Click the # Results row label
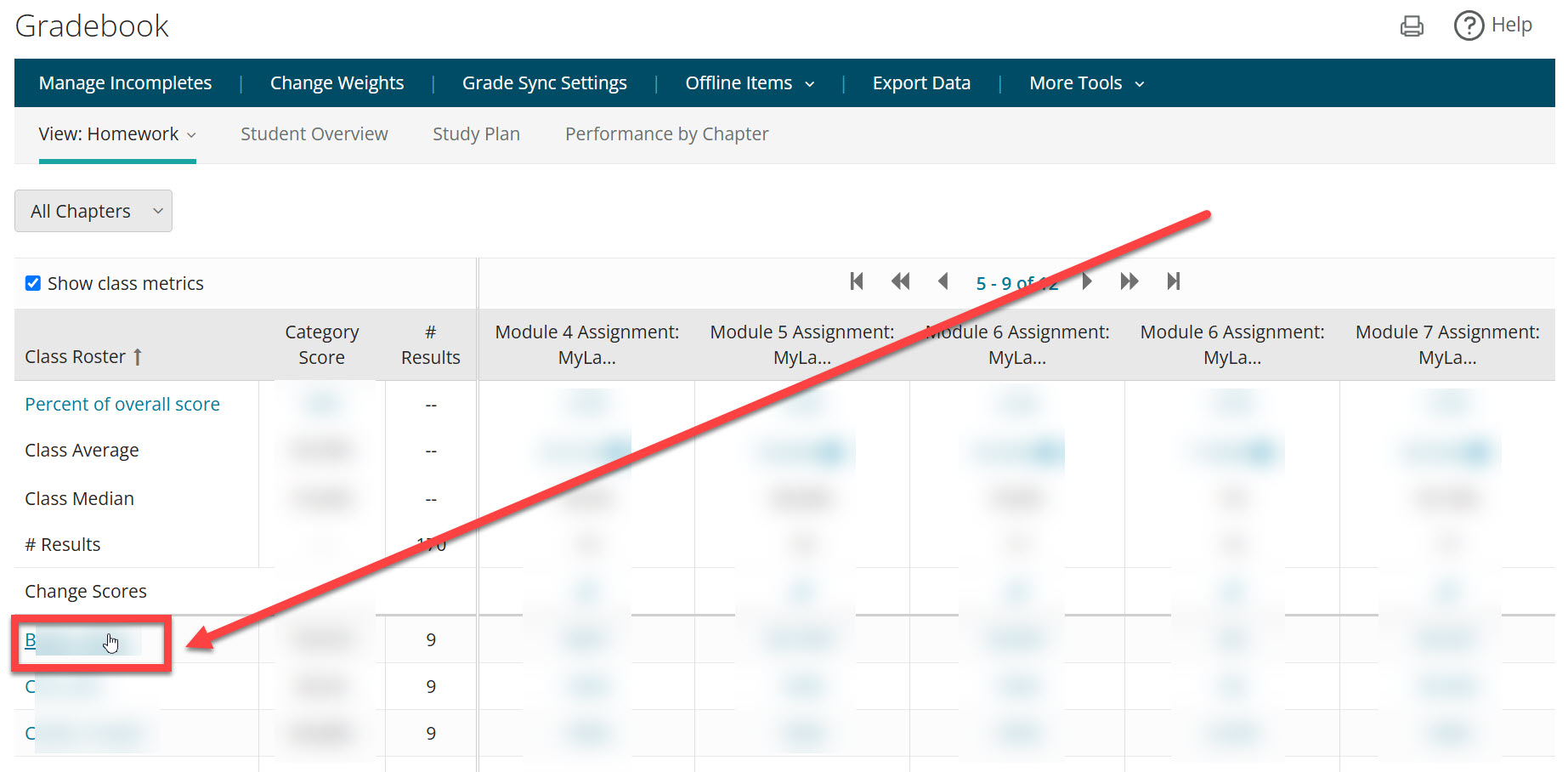This screenshot has height=772, width=1568. pyautogui.click(x=63, y=545)
